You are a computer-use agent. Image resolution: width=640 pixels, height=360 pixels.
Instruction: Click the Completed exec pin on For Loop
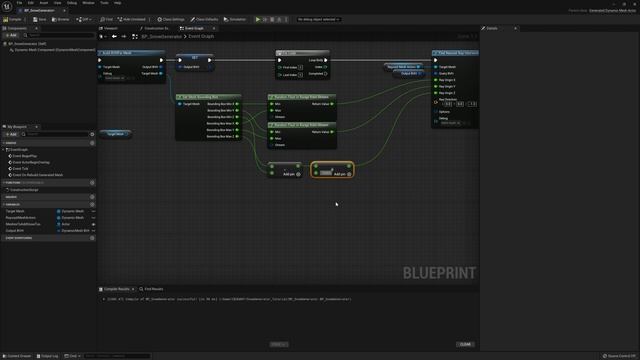326,73
